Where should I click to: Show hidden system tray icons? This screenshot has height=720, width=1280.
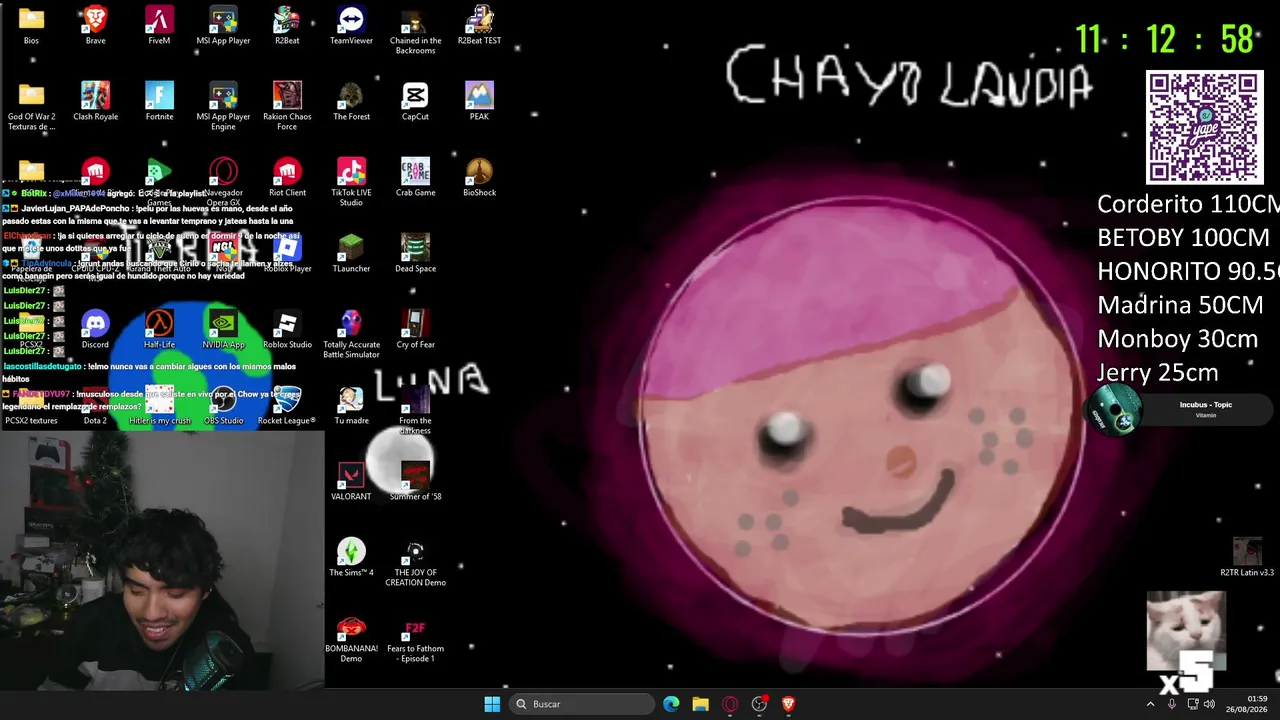[x=1150, y=704]
